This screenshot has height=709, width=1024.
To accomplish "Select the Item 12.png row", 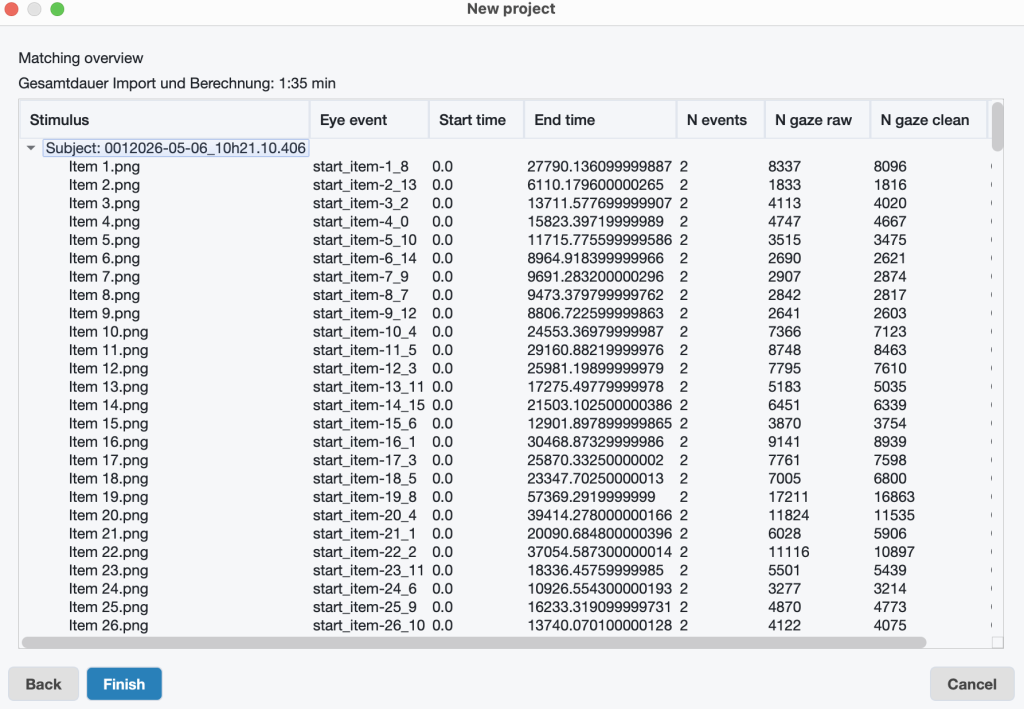I will (x=504, y=368).
